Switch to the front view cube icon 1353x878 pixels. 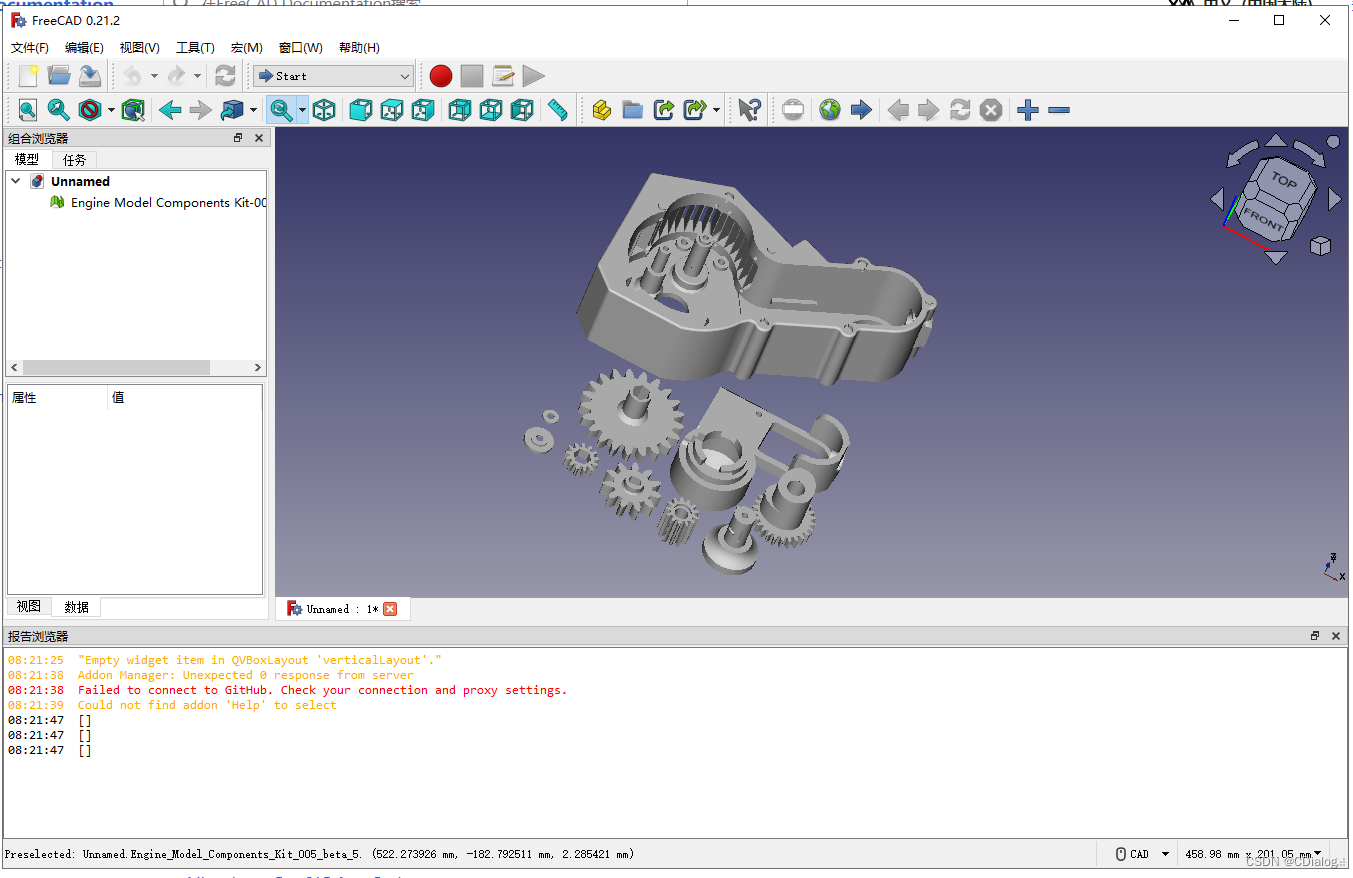tap(361, 110)
